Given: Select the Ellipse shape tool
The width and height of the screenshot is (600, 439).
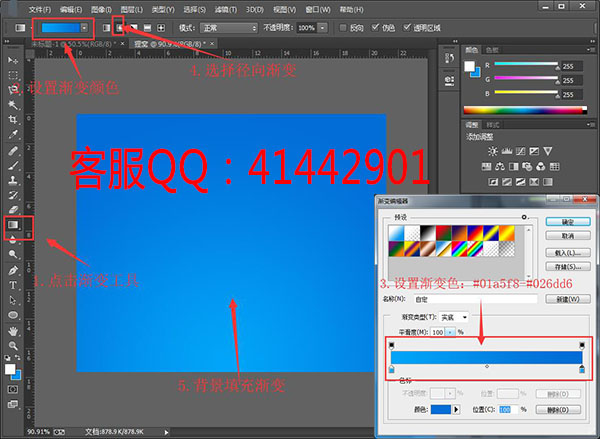Looking at the screenshot, I should [13, 315].
